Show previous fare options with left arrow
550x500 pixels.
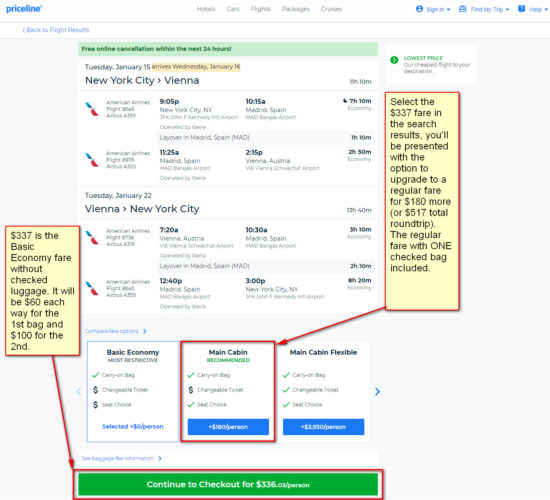[x=79, y=392]
